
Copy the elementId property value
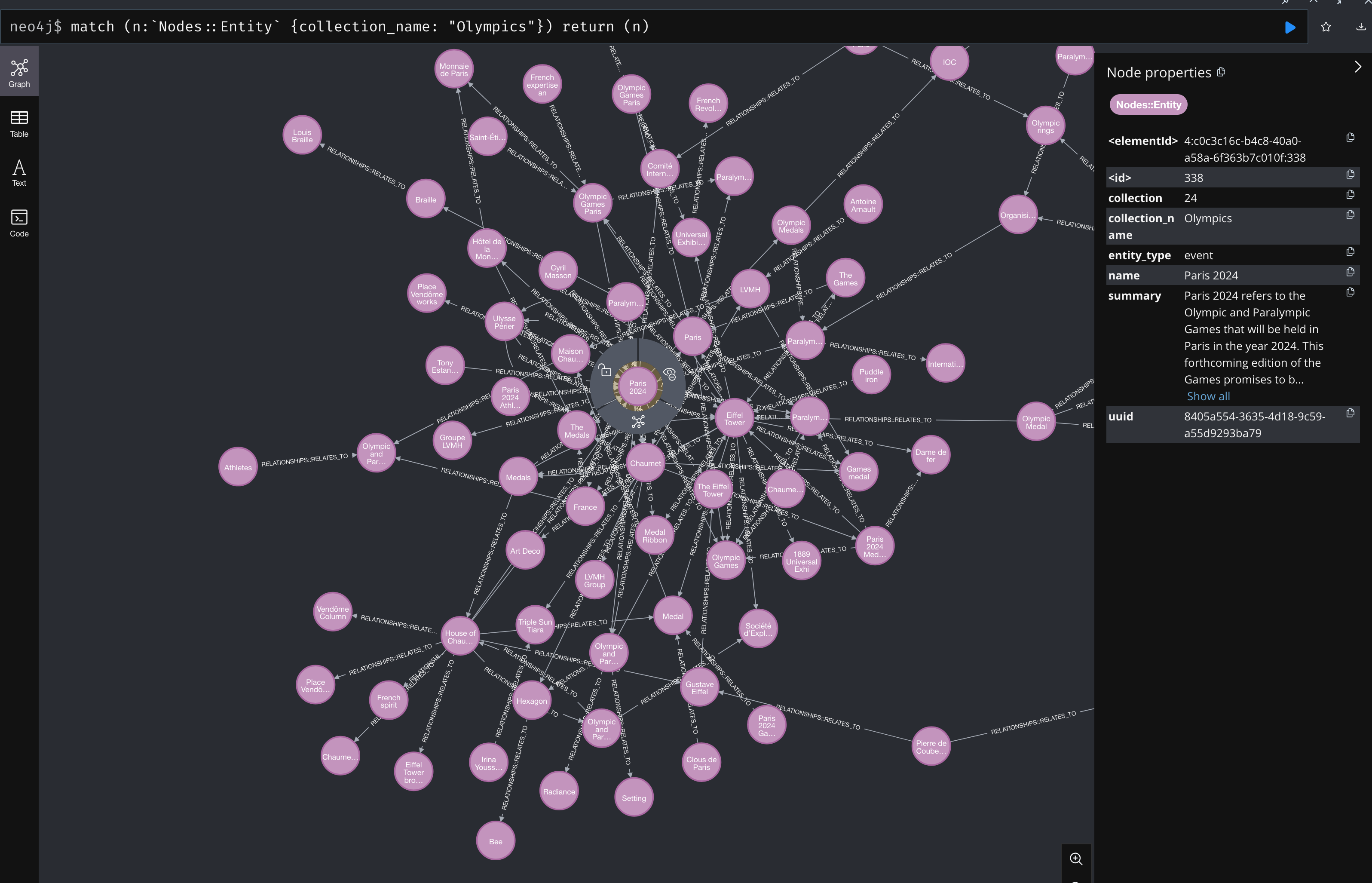(x=1350, y=138)
